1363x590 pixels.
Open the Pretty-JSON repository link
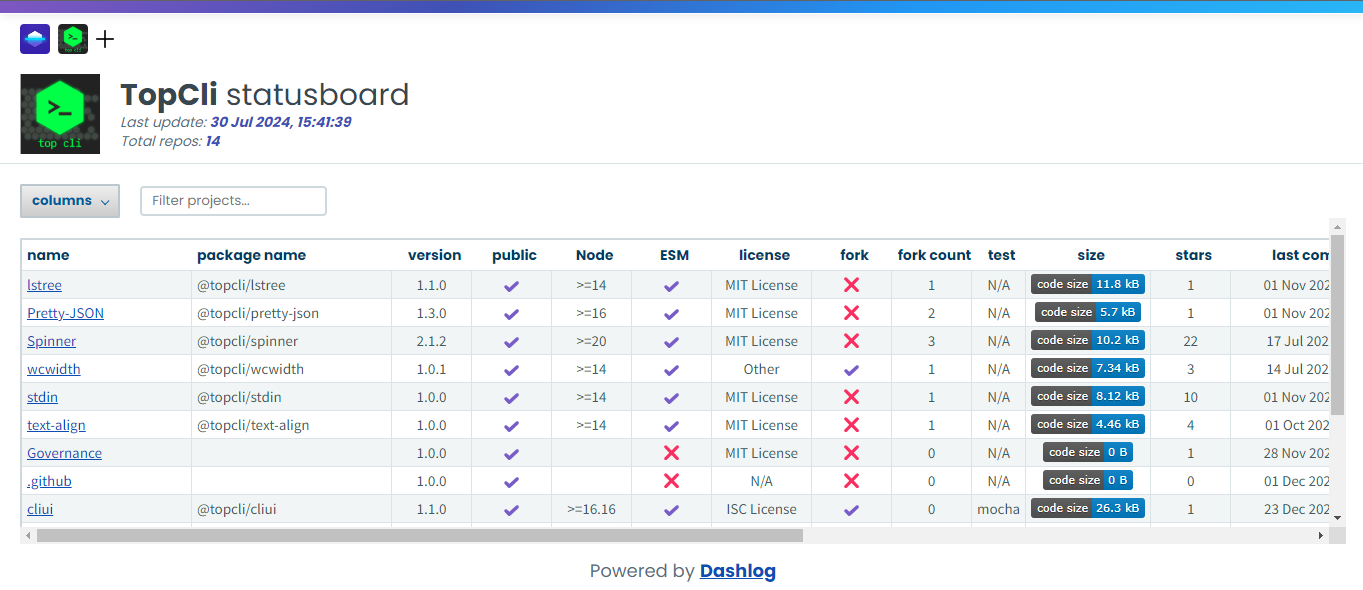click(65, 313)
